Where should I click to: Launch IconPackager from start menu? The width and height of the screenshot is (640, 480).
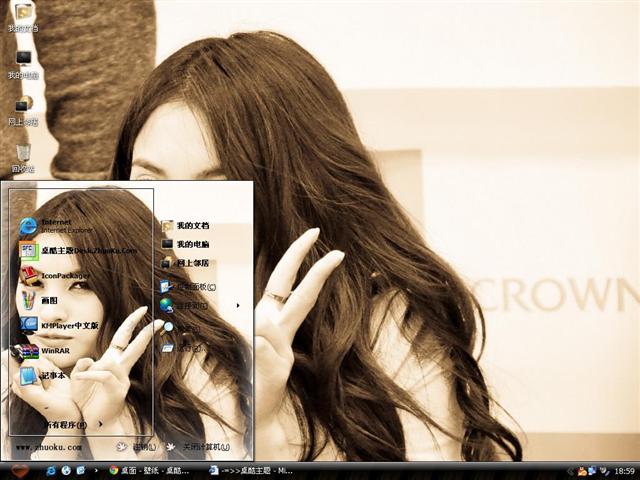55,276
